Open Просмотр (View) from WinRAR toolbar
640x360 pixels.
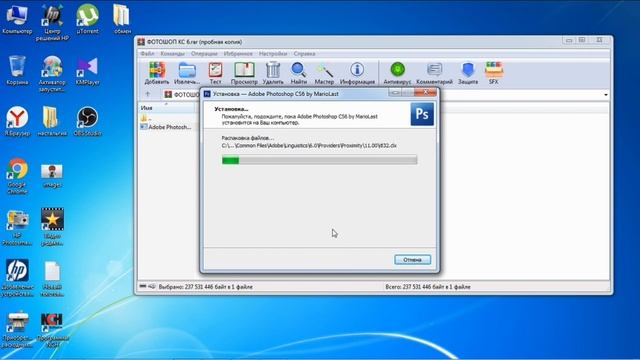pos(244,73)
